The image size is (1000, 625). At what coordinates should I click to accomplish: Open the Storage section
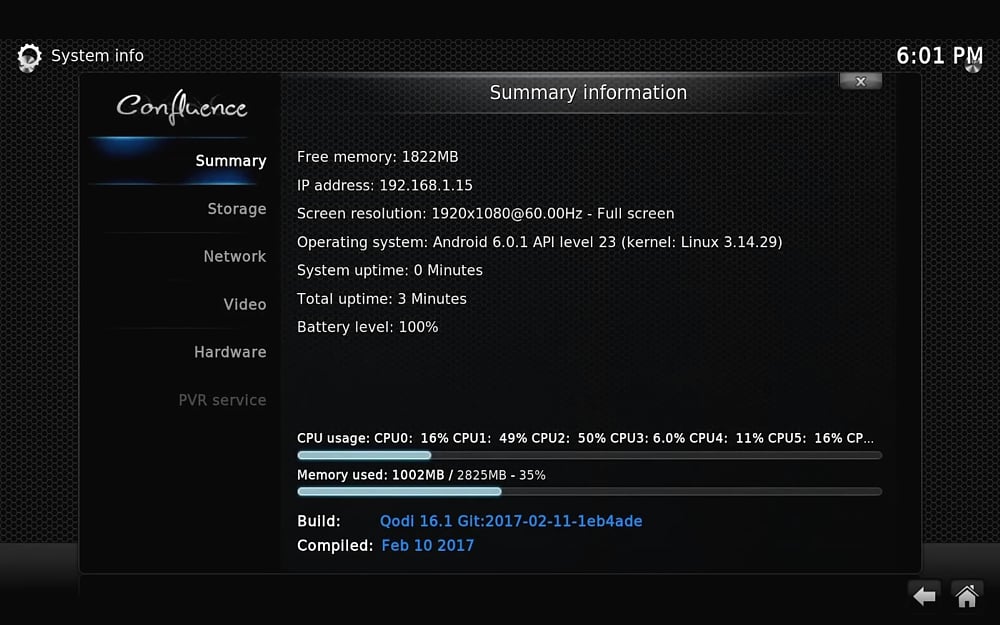tap(236, 209)
